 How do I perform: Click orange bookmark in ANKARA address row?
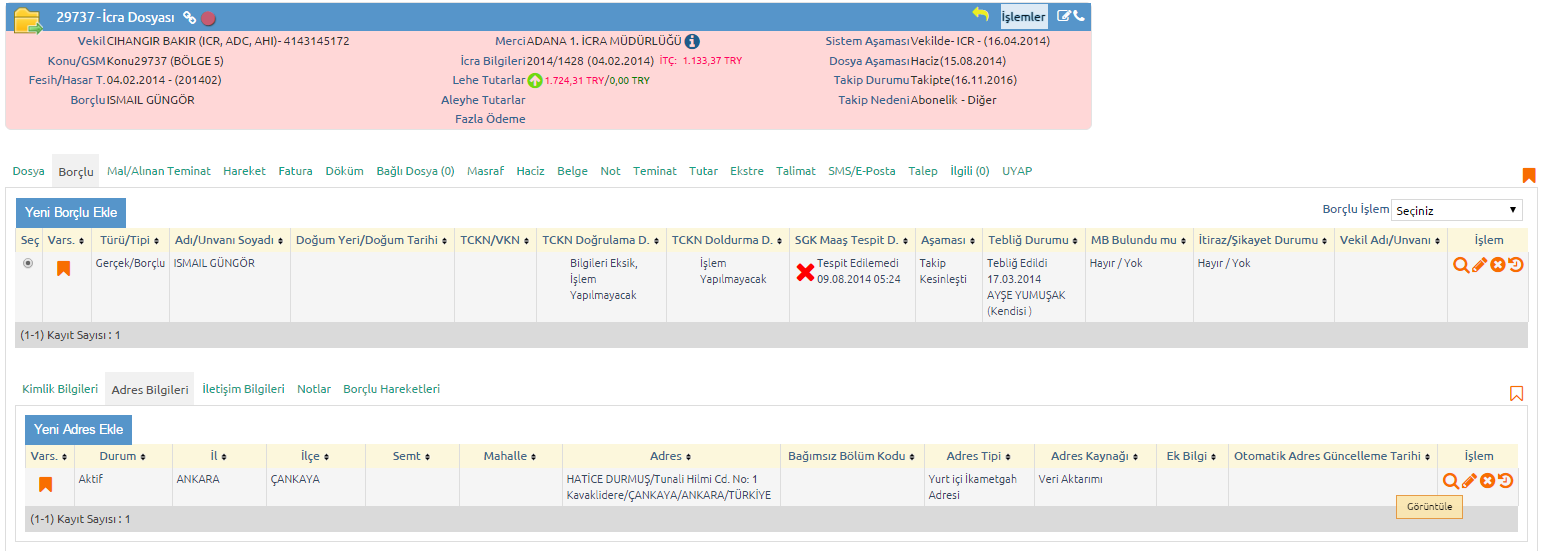[x=45, y=484]
